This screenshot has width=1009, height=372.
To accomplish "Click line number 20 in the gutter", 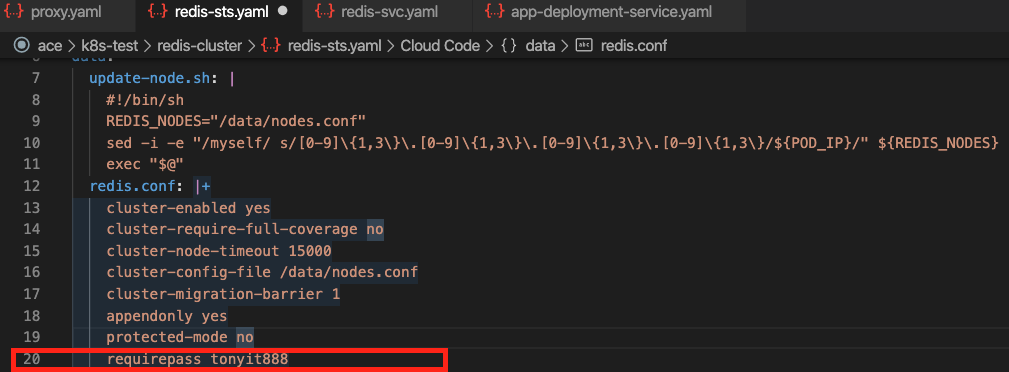I will pos(31,359).
